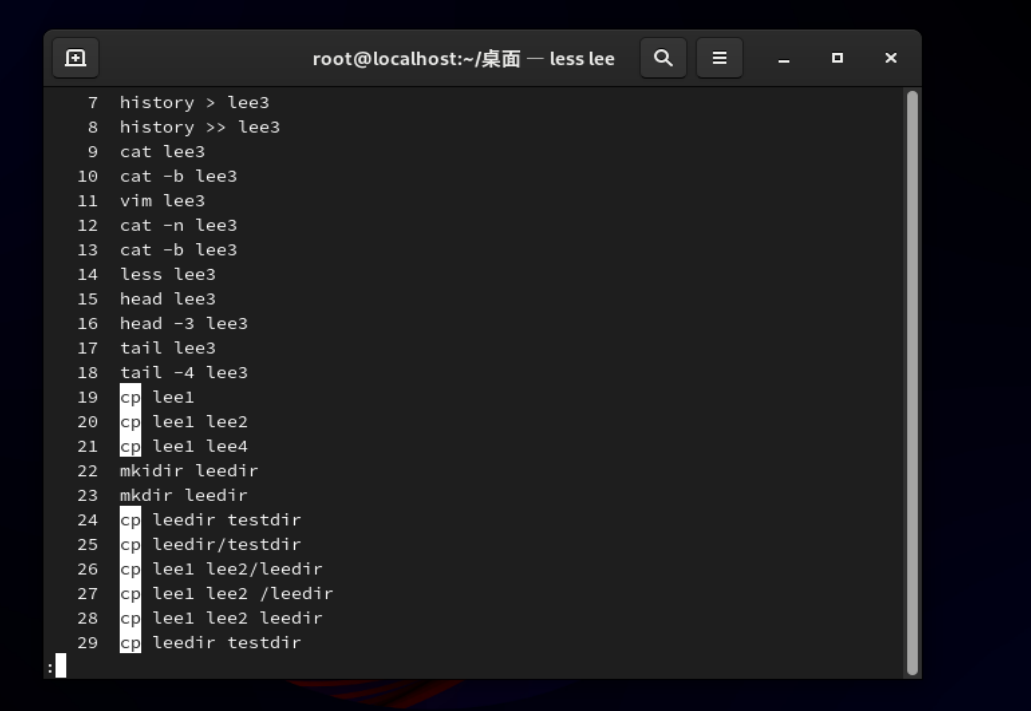1031x711 pixels.
Task: Minimize the terminal window
Action: [784, 59]
